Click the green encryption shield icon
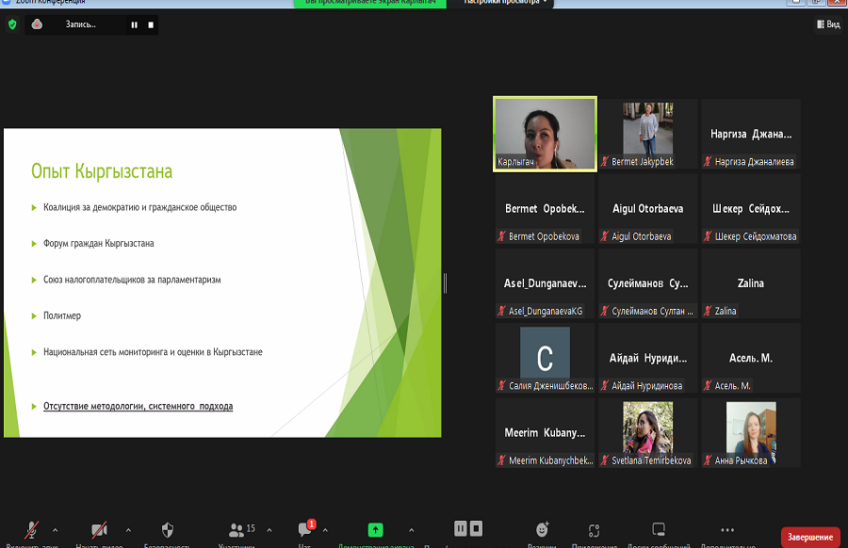 tap(12, 24)
